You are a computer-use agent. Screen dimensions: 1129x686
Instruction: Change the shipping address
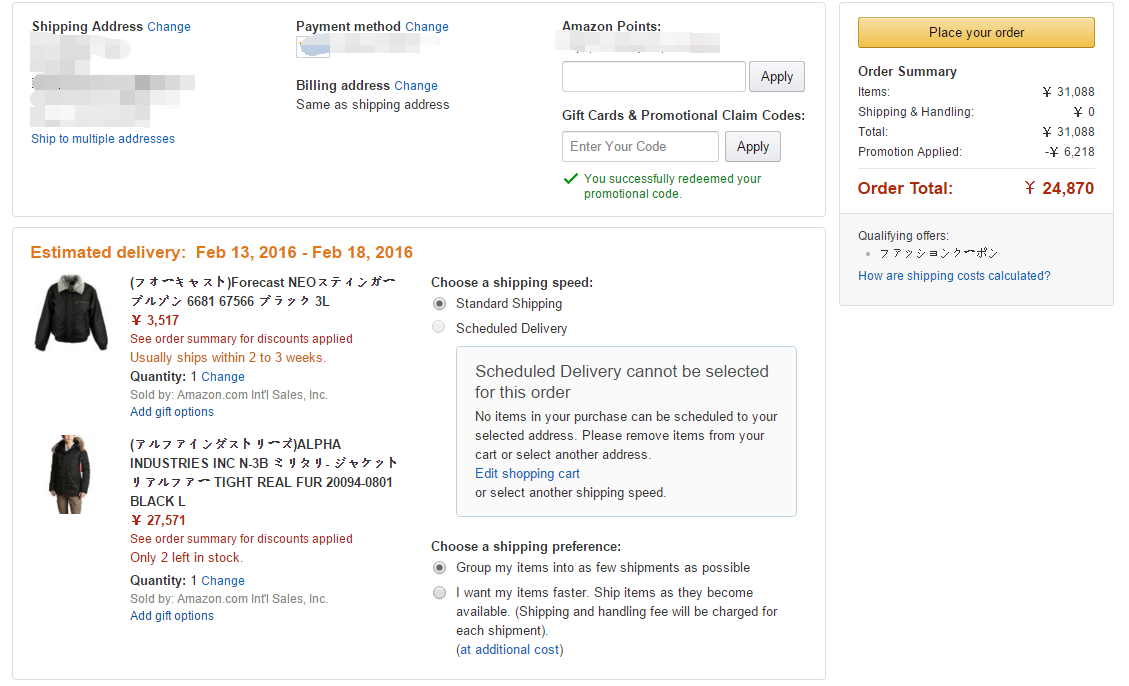click(168, 27)
